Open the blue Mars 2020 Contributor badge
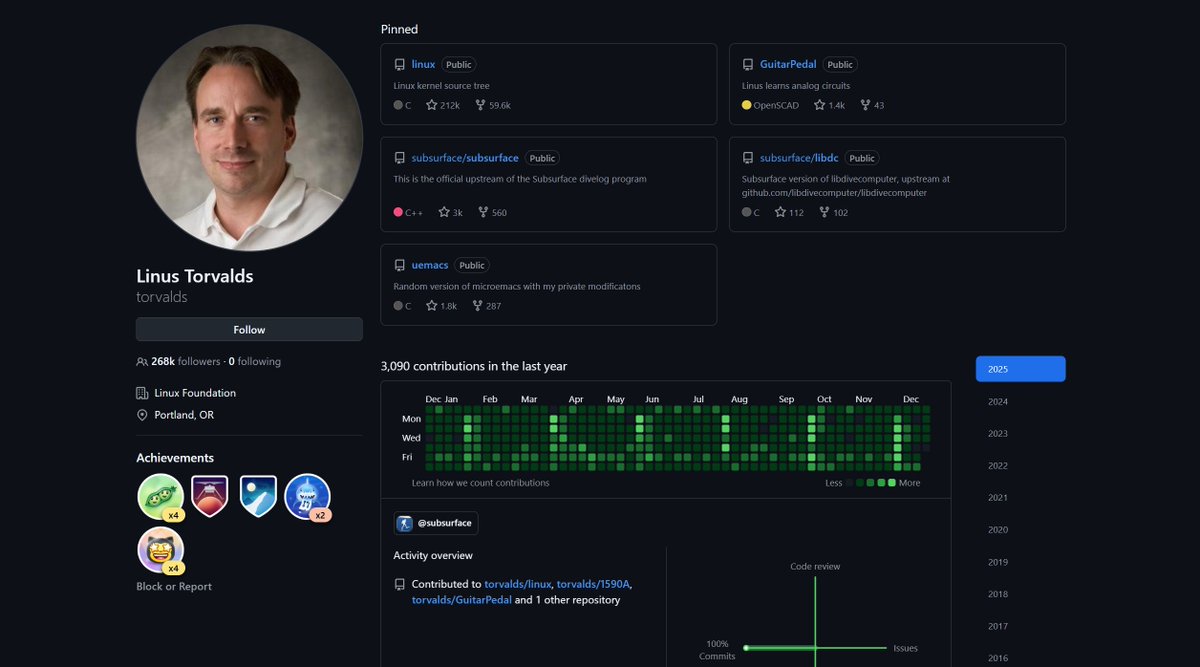Screen dimensions: 1200x667 tap(258, 496)
